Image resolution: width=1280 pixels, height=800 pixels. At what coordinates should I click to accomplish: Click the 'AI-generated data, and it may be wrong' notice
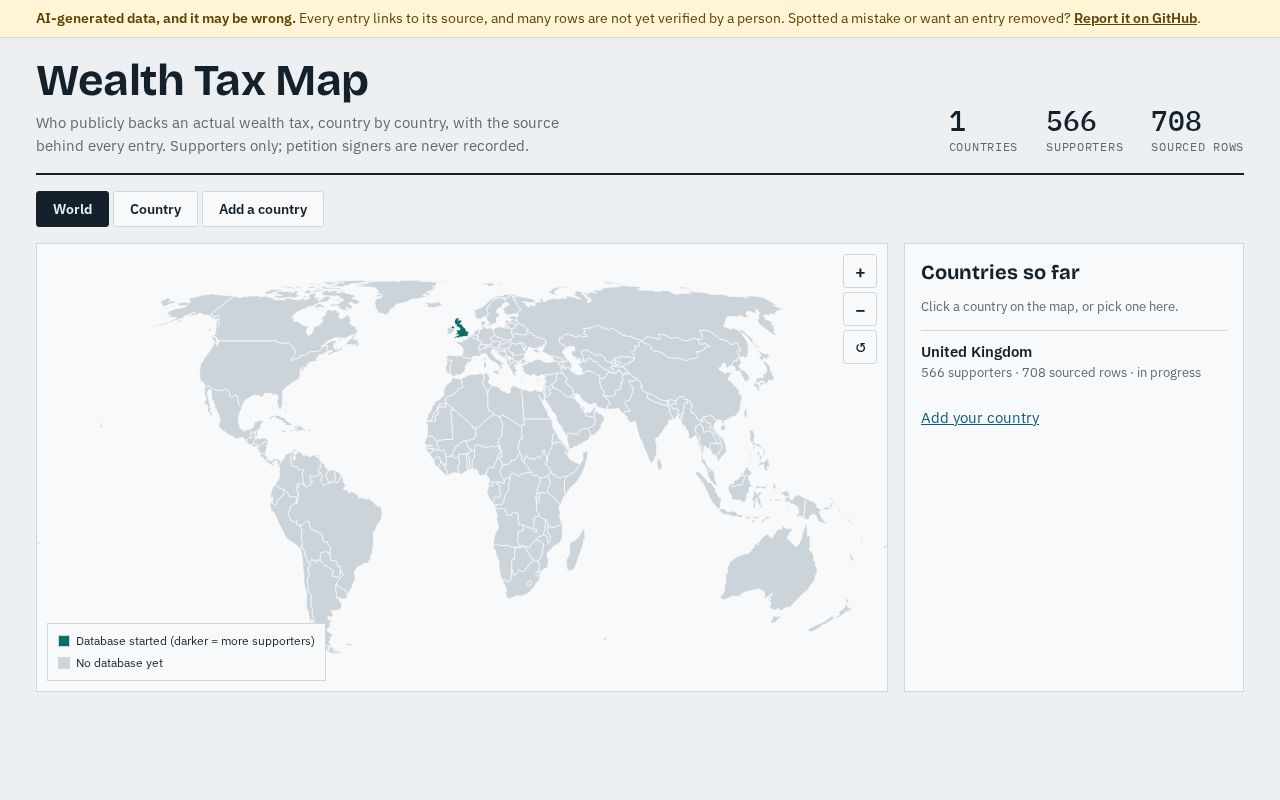[166, 18]
